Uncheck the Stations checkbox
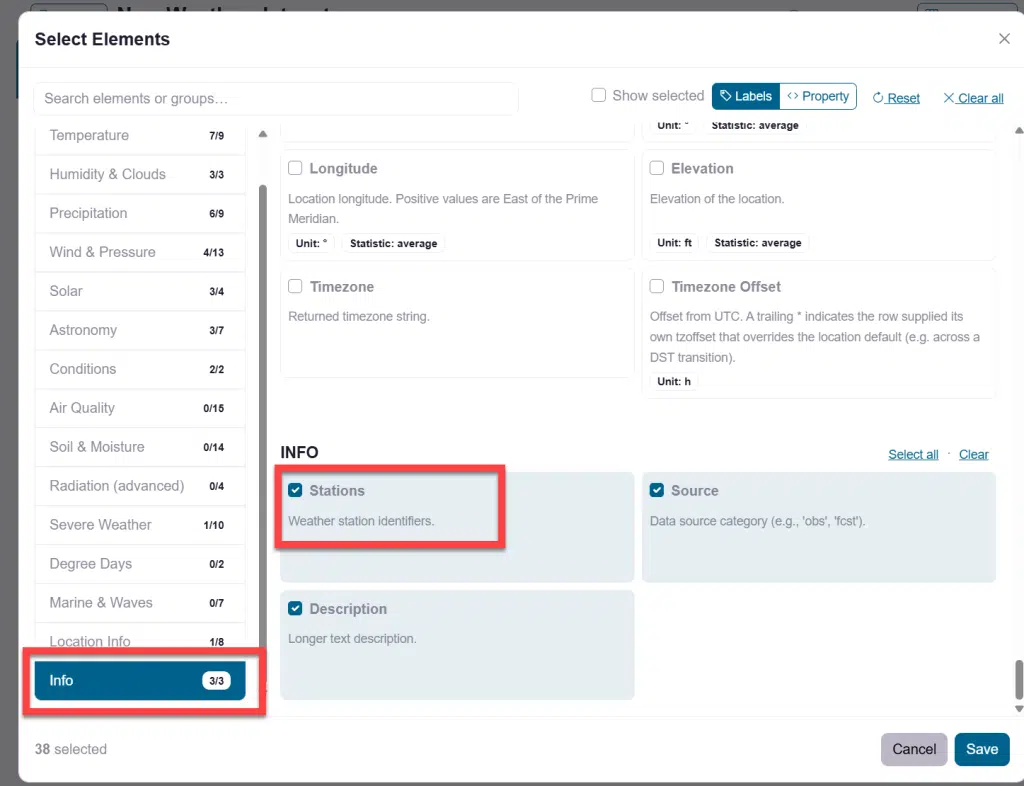The width and height of the screenshot is (1024, 786). pyautogui.click(x=295, y=490)
